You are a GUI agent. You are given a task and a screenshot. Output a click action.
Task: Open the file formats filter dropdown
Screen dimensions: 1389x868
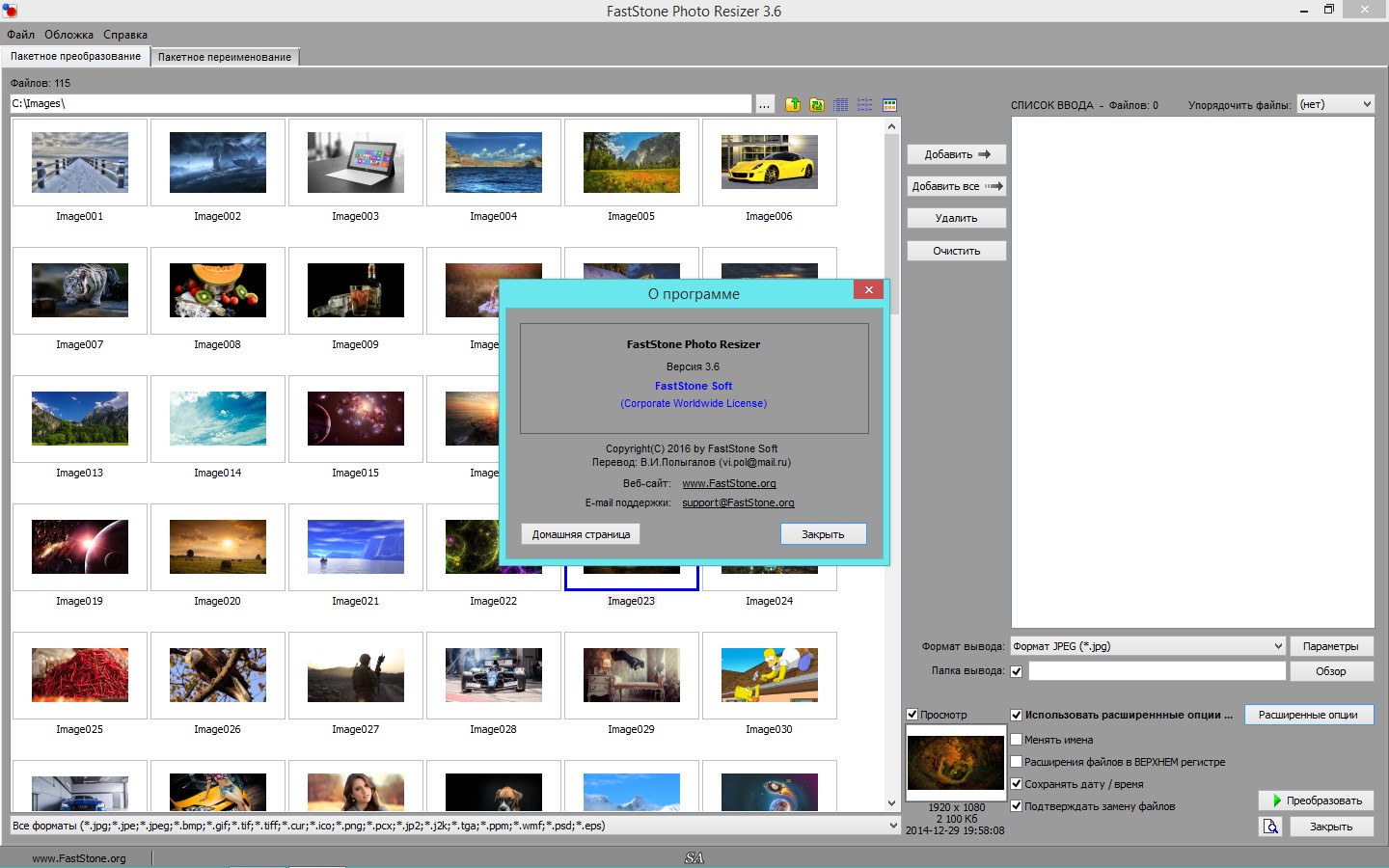[455, 826]
